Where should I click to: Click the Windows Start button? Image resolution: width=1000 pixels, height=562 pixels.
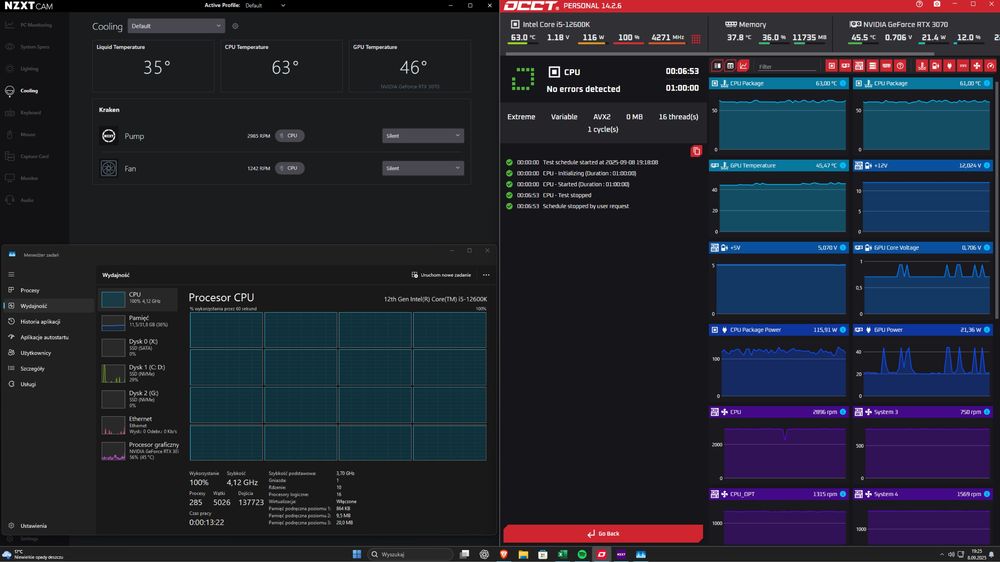pos(357,554)
